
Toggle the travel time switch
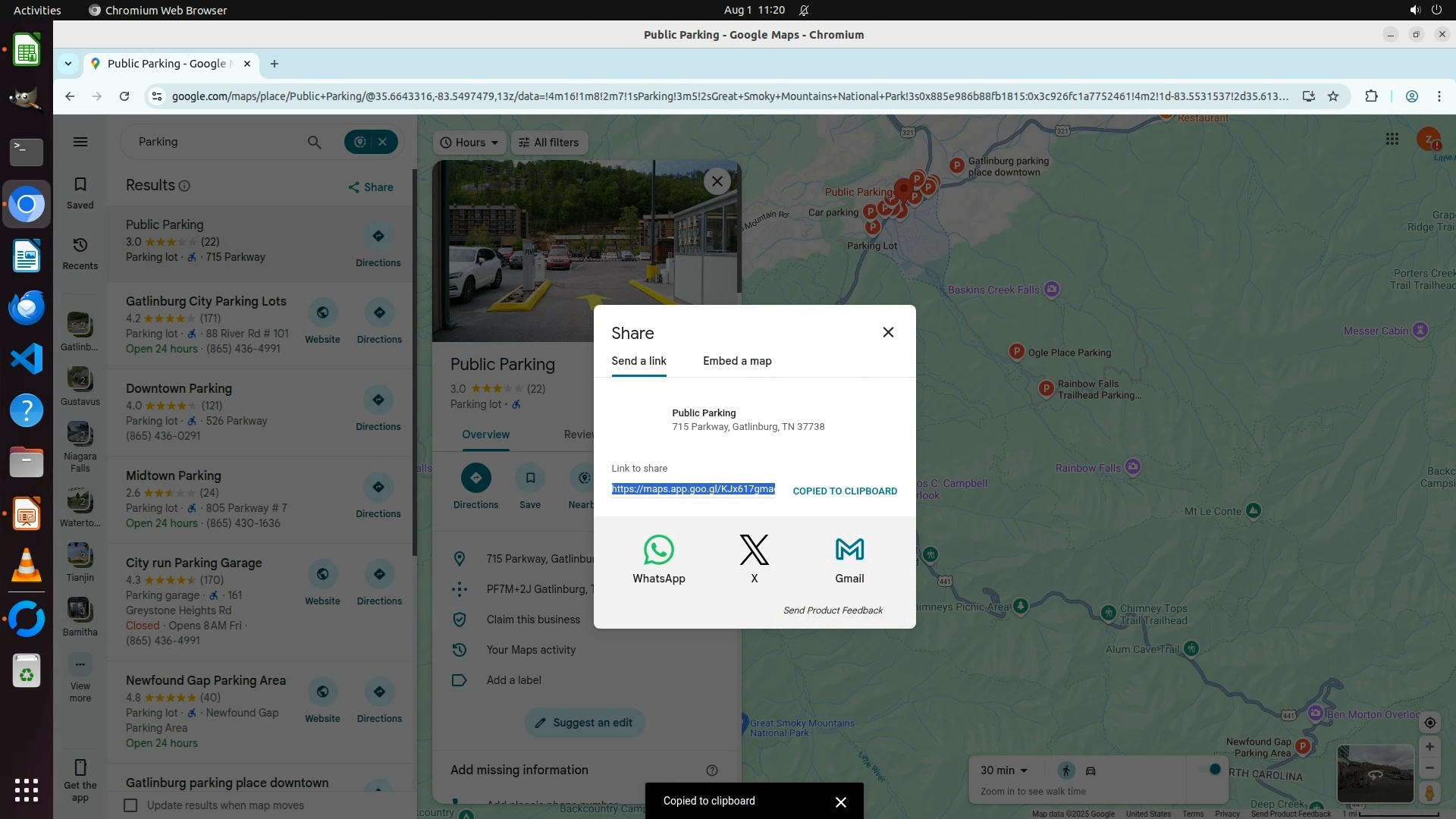pyautogui.click(x=1210, y=770)
